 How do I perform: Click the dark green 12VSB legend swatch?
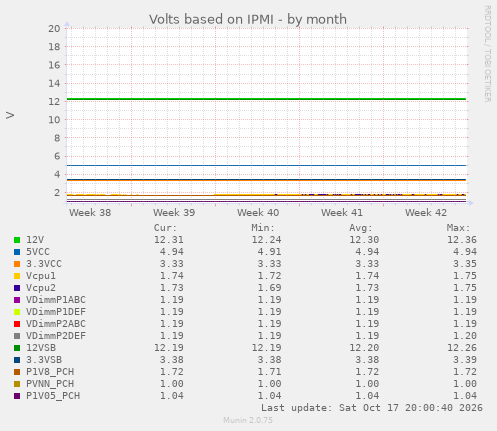coord(17,348)
